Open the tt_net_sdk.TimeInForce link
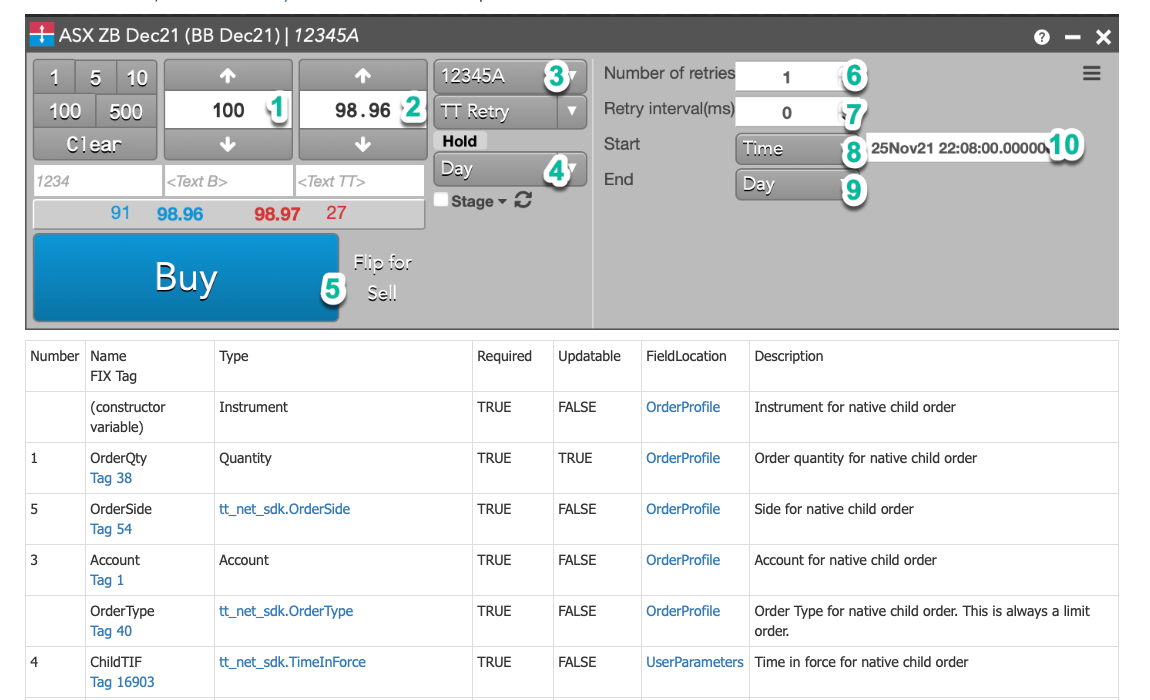The image size is (1150, 700). pos(292,662)
